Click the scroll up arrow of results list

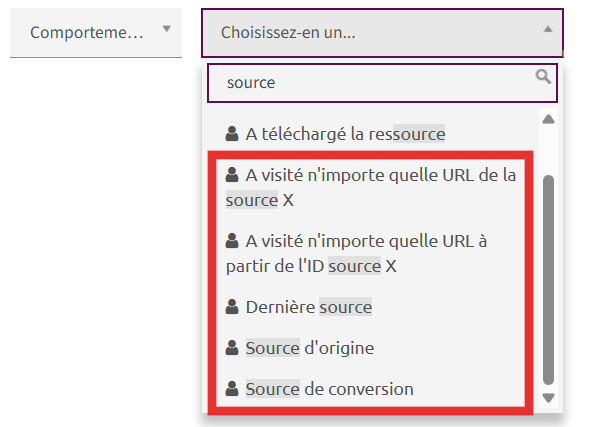pyautogui.click(x=548, y=119)
